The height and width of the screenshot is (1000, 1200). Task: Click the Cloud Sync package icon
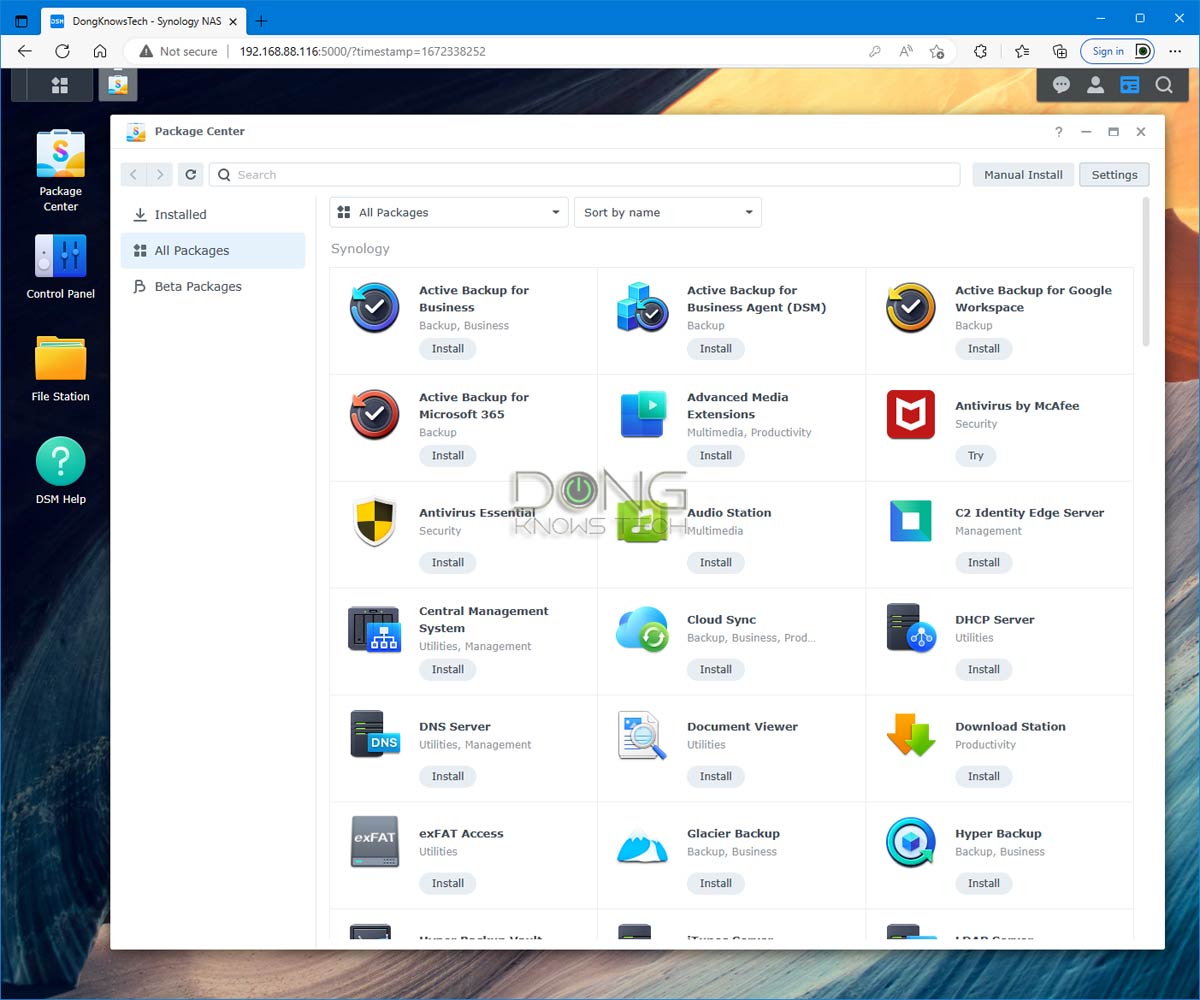642,629
